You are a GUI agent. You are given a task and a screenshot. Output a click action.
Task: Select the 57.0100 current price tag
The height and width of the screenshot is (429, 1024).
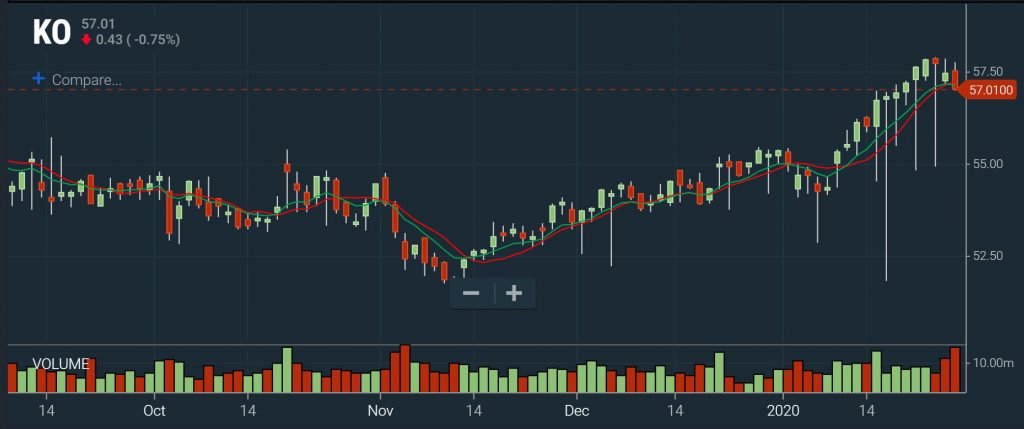tap(990, 90)
